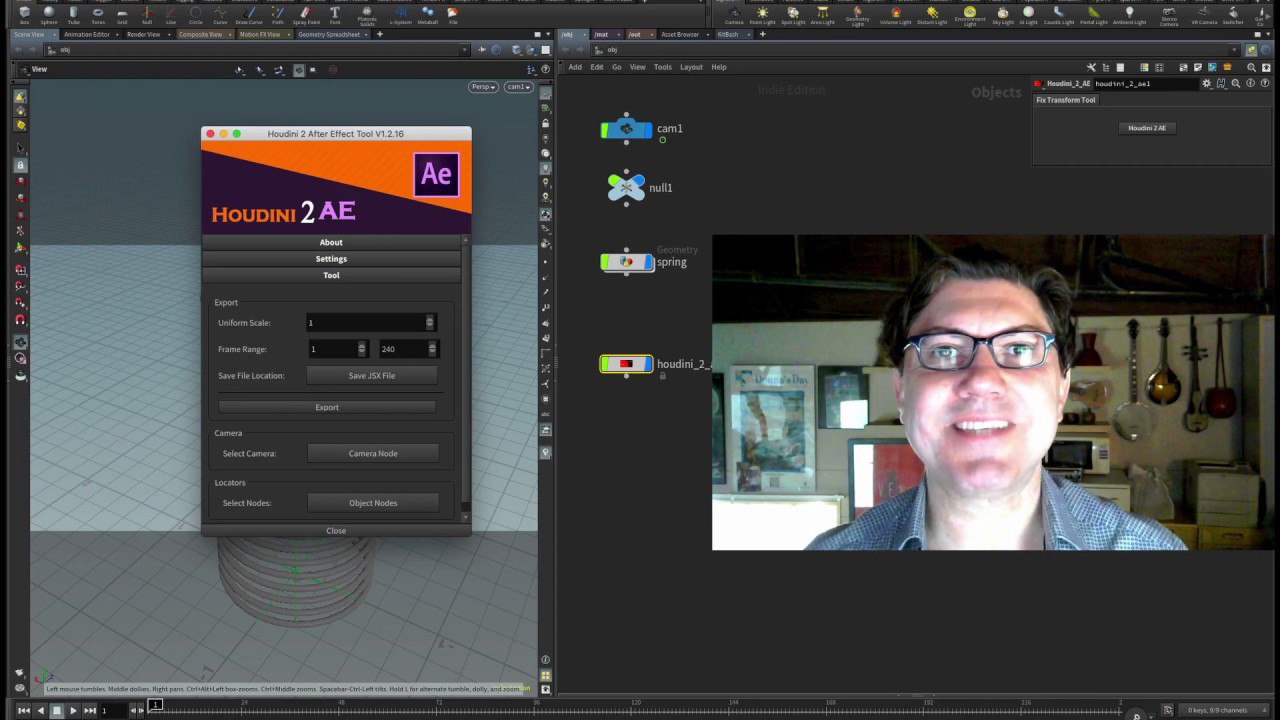Select the Circle shelf tool
1280x720 pixels.
click(x=196, y=15)
